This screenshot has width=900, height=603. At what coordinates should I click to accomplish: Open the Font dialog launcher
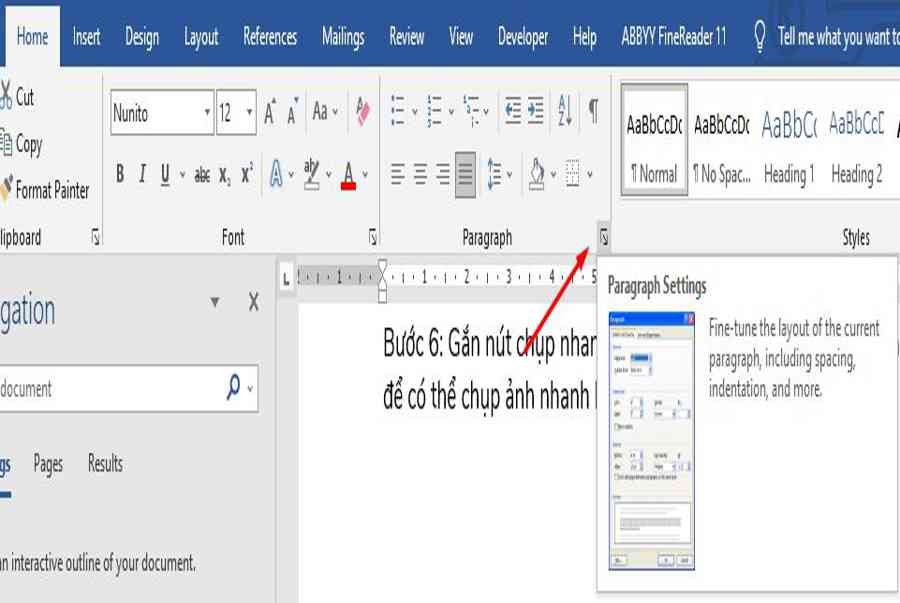click(x=373, y=237)
